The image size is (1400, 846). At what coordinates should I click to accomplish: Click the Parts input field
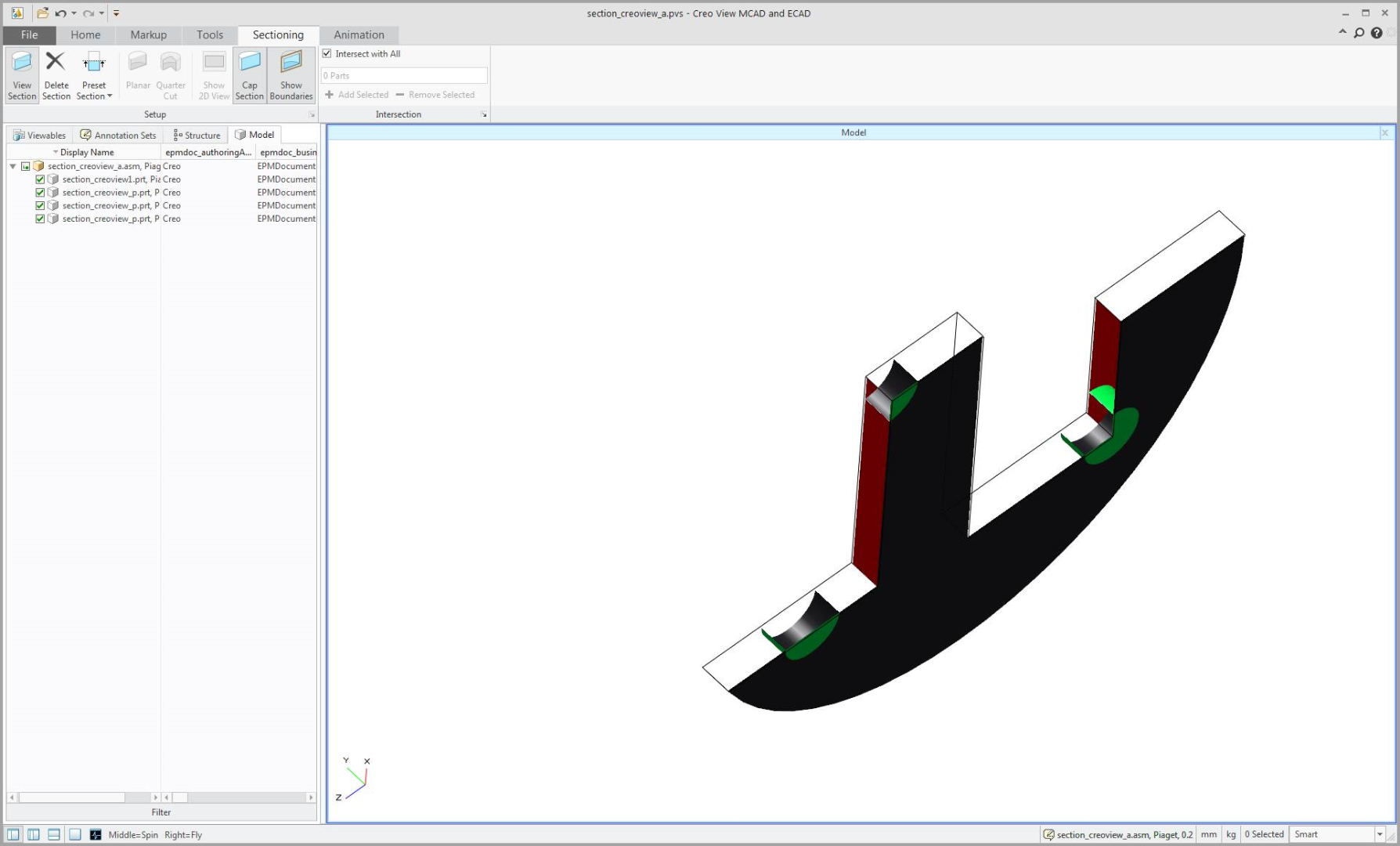(x=404, y=76)
